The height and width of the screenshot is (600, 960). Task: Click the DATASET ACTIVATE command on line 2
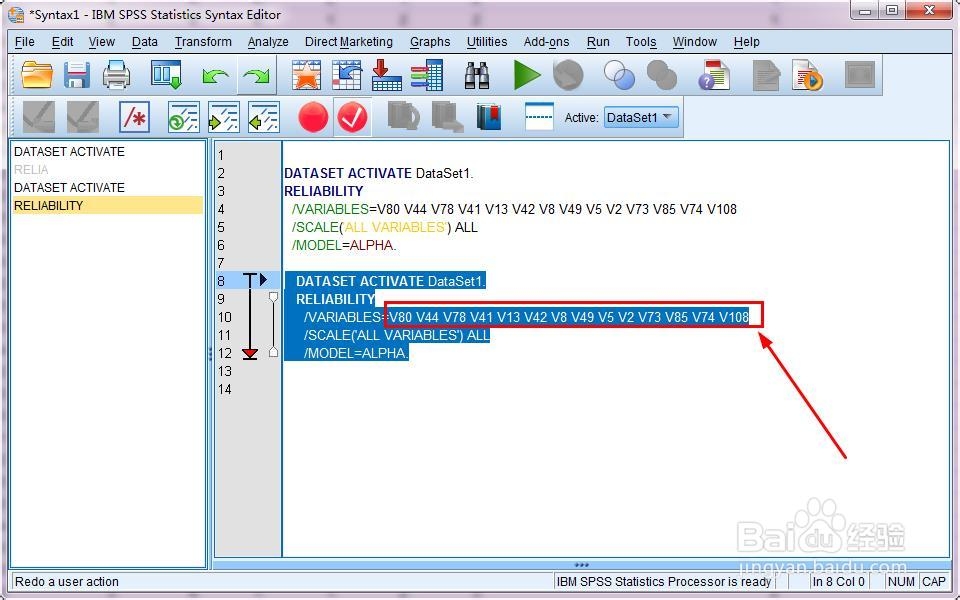348,173
